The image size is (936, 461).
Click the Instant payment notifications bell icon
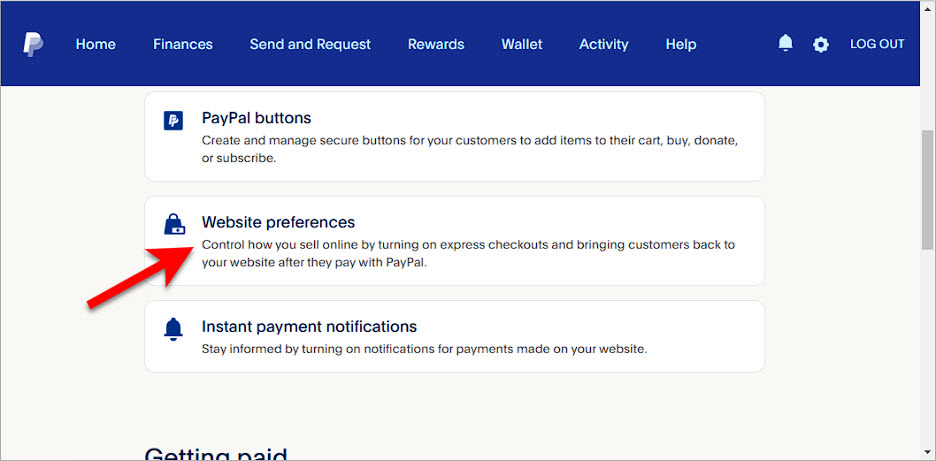(x=173, y=330)
